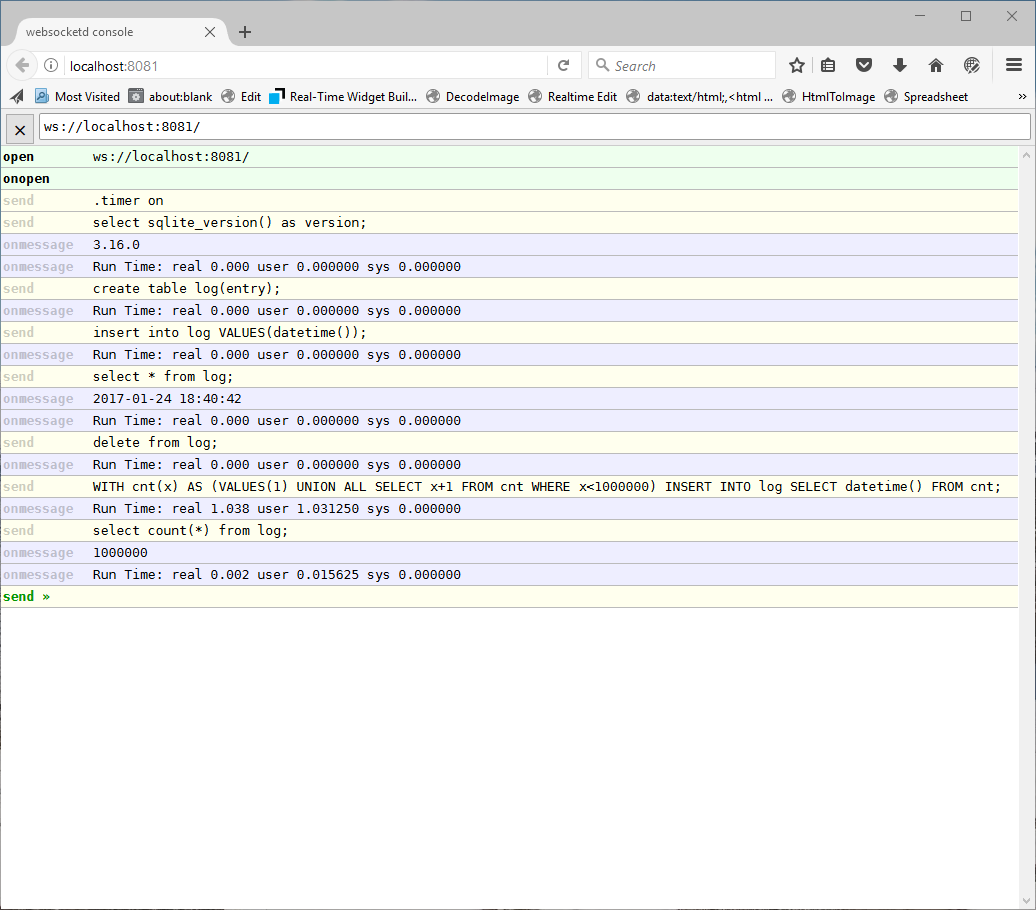1036x910 pixels.
Task: Expand bookmarks toolbar overflow chevron
Action: tap(1022, 97)
